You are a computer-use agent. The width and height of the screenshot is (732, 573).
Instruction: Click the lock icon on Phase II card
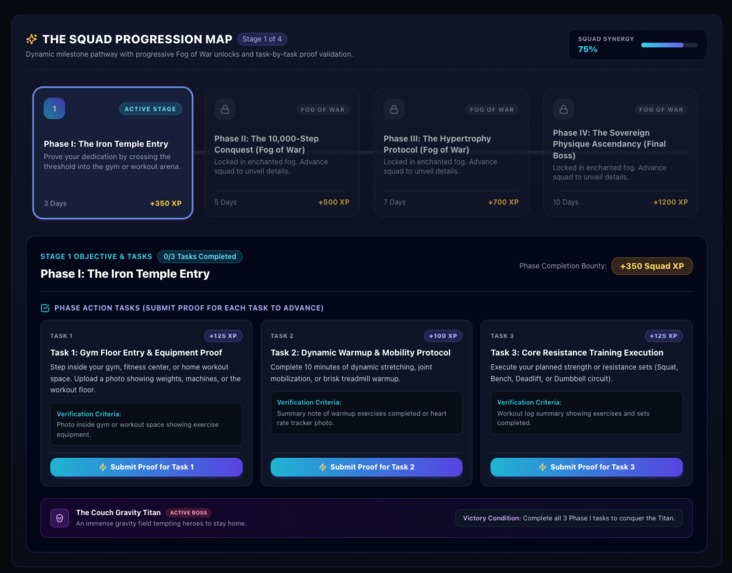[225, 109]
